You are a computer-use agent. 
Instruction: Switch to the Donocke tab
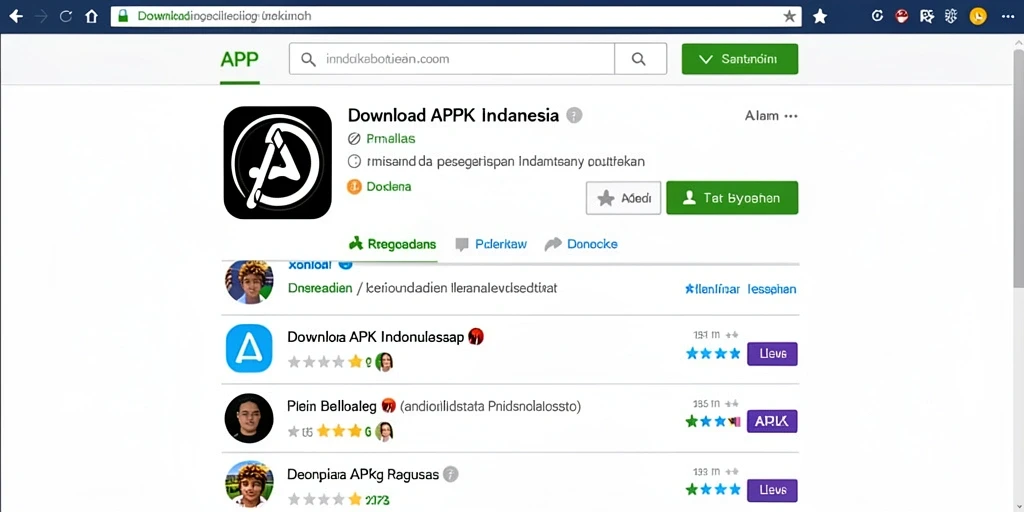(581, 244)
